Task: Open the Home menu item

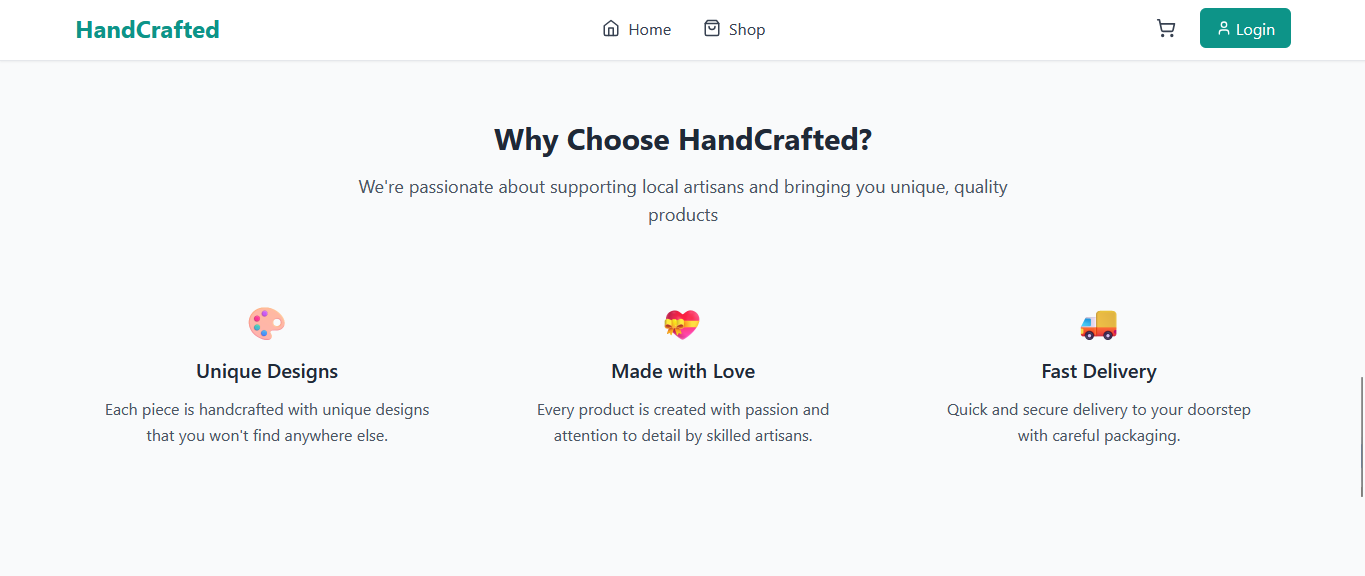Action: coord(648,29)
